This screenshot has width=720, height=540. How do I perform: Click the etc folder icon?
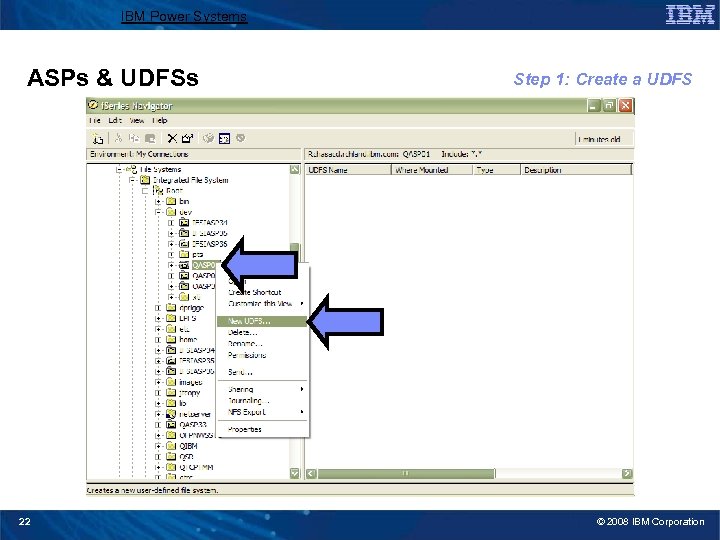pos(171,329)
